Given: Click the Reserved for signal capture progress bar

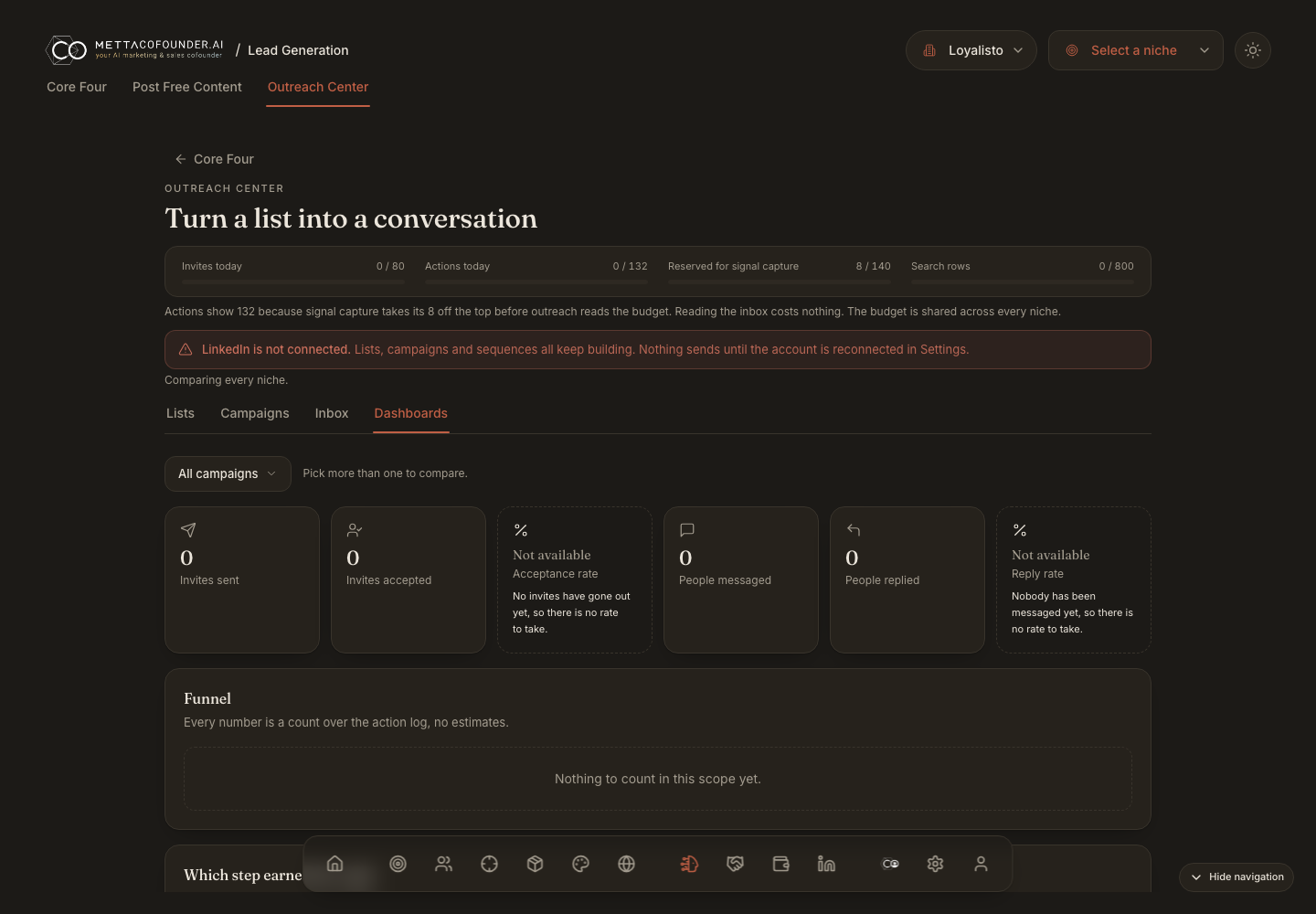Looking at the screenshot, I should tap(780, 282).
